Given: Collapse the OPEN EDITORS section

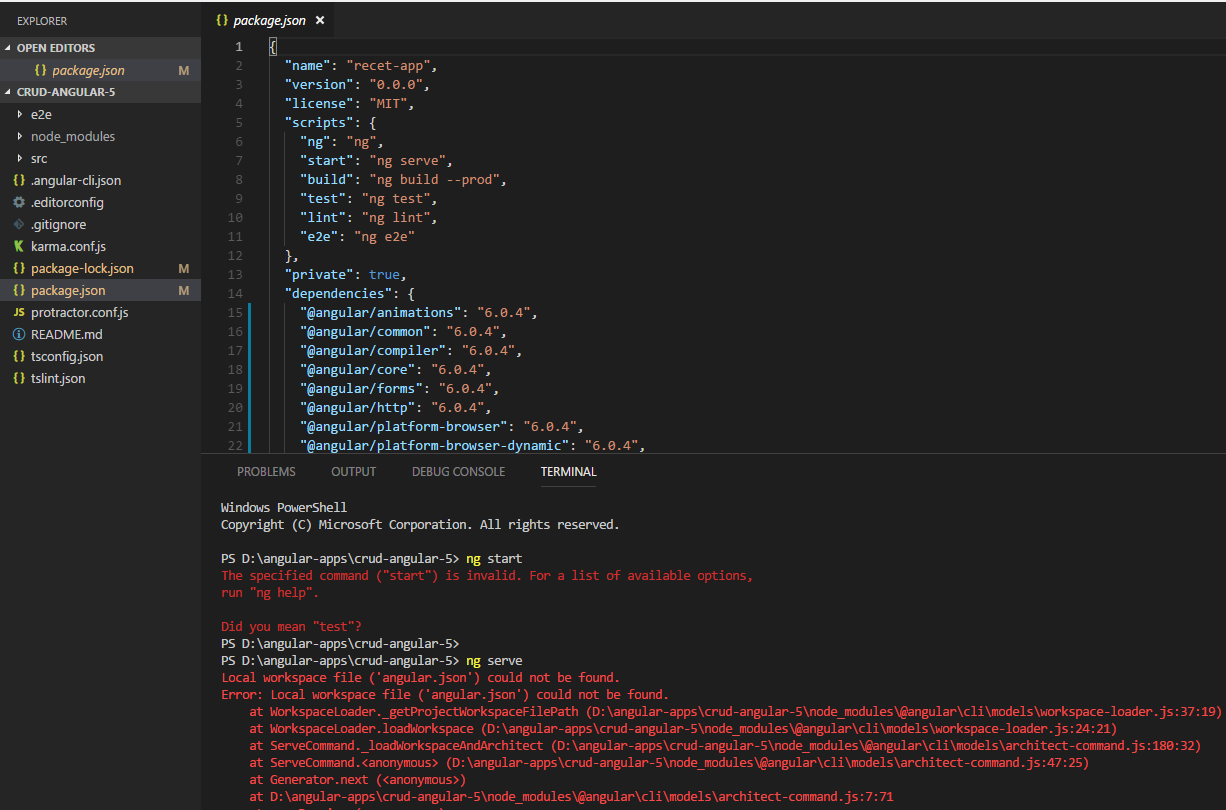Looking at the screenshot, I should pyautogui.click(x=9, y=47).
